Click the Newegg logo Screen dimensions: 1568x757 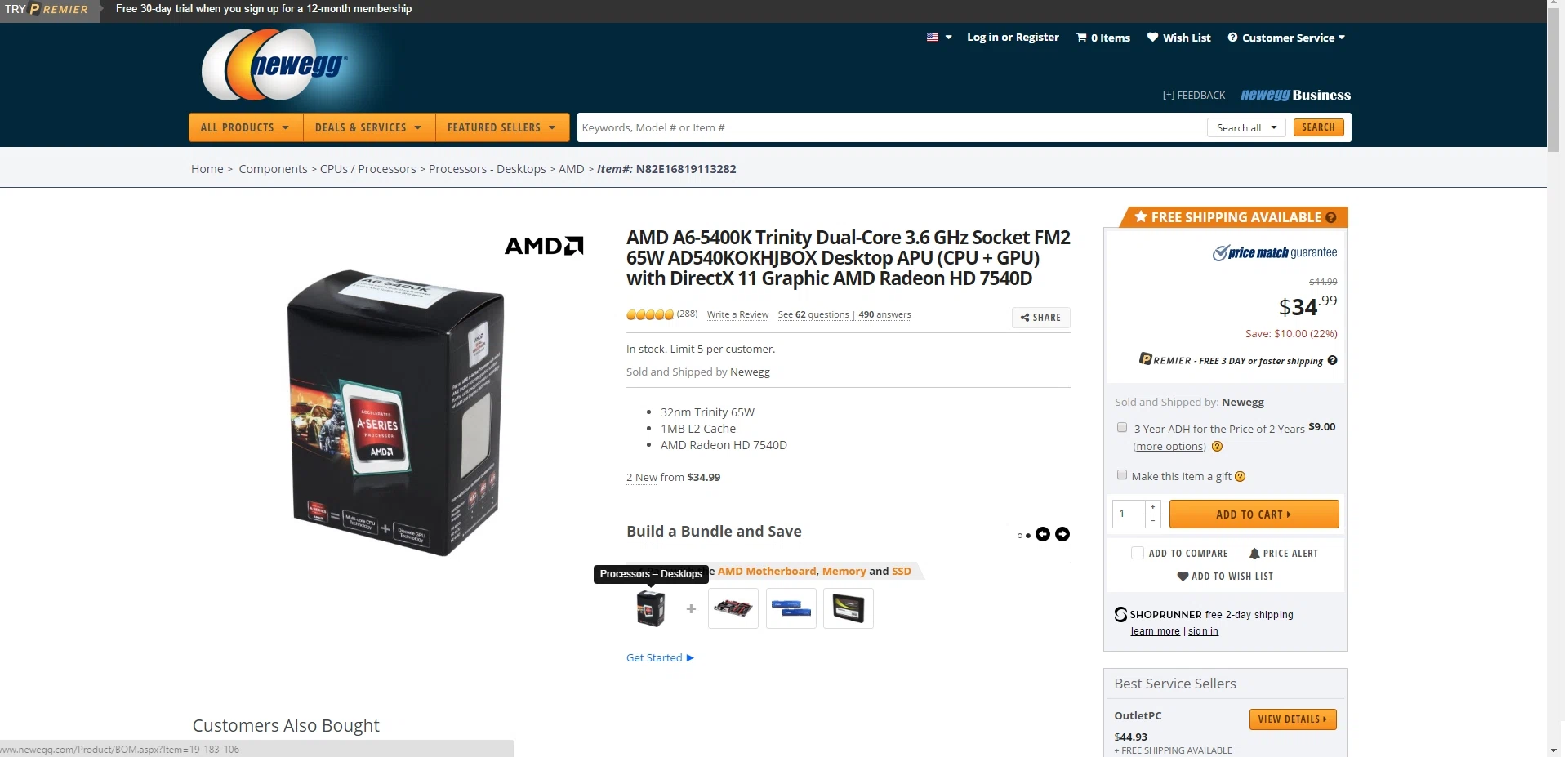(276, 65)
